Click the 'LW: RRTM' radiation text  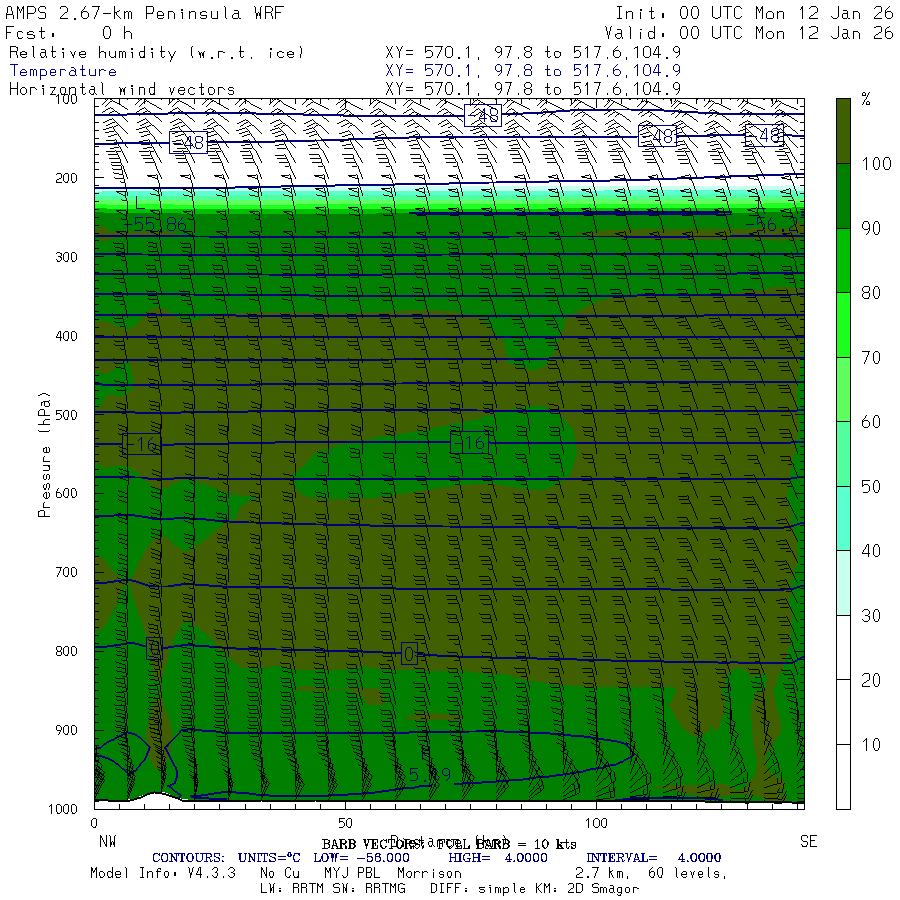(x=292, y=889)
